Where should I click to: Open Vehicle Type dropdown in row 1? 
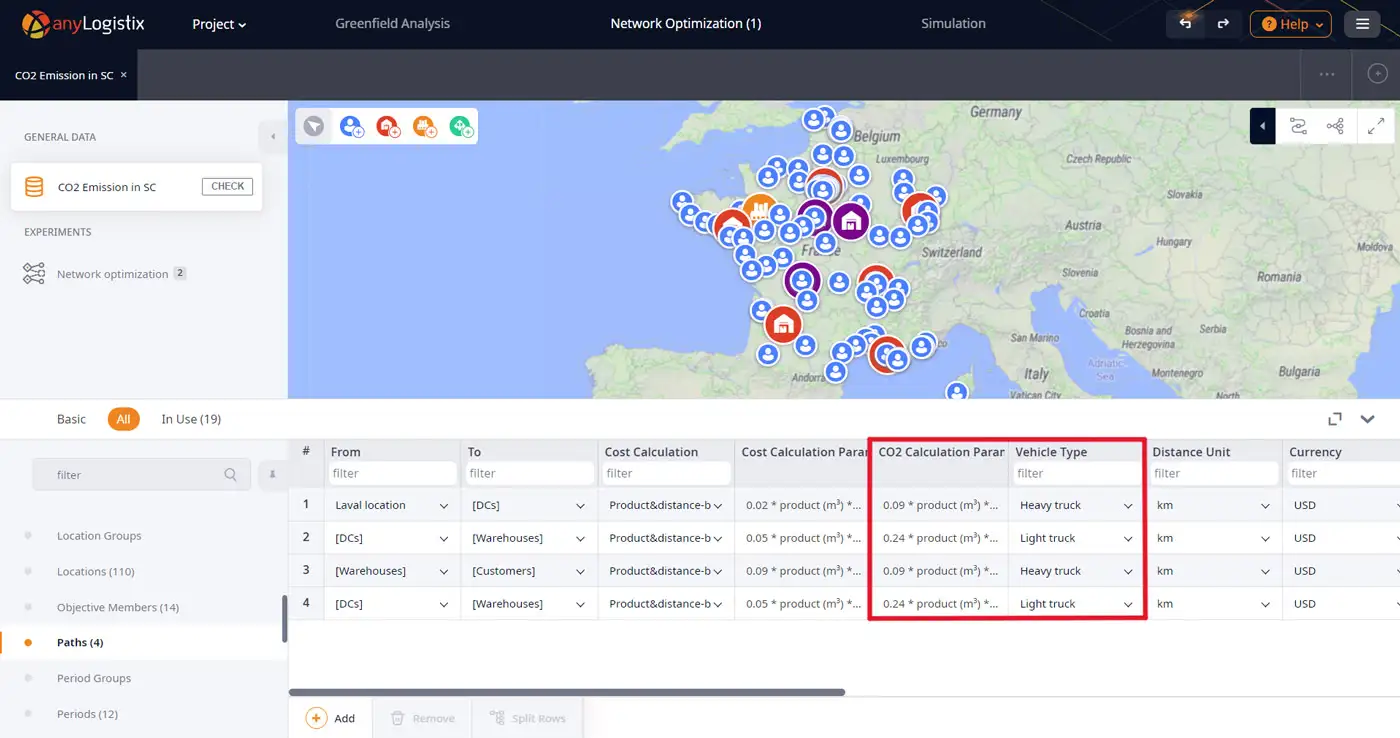tap(1128, 506)
